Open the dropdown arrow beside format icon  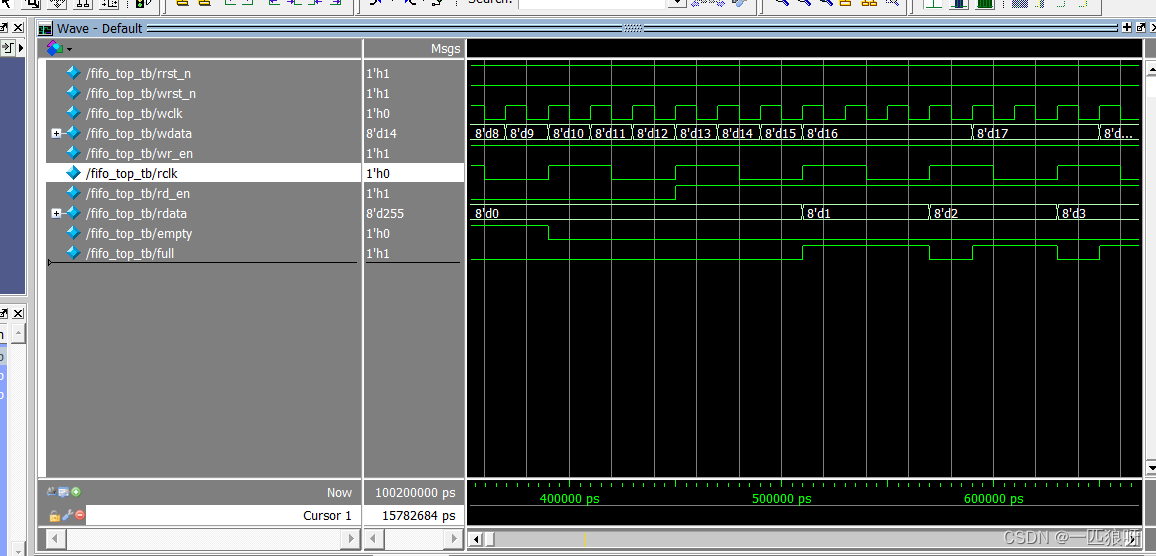[x=69, y=49]
